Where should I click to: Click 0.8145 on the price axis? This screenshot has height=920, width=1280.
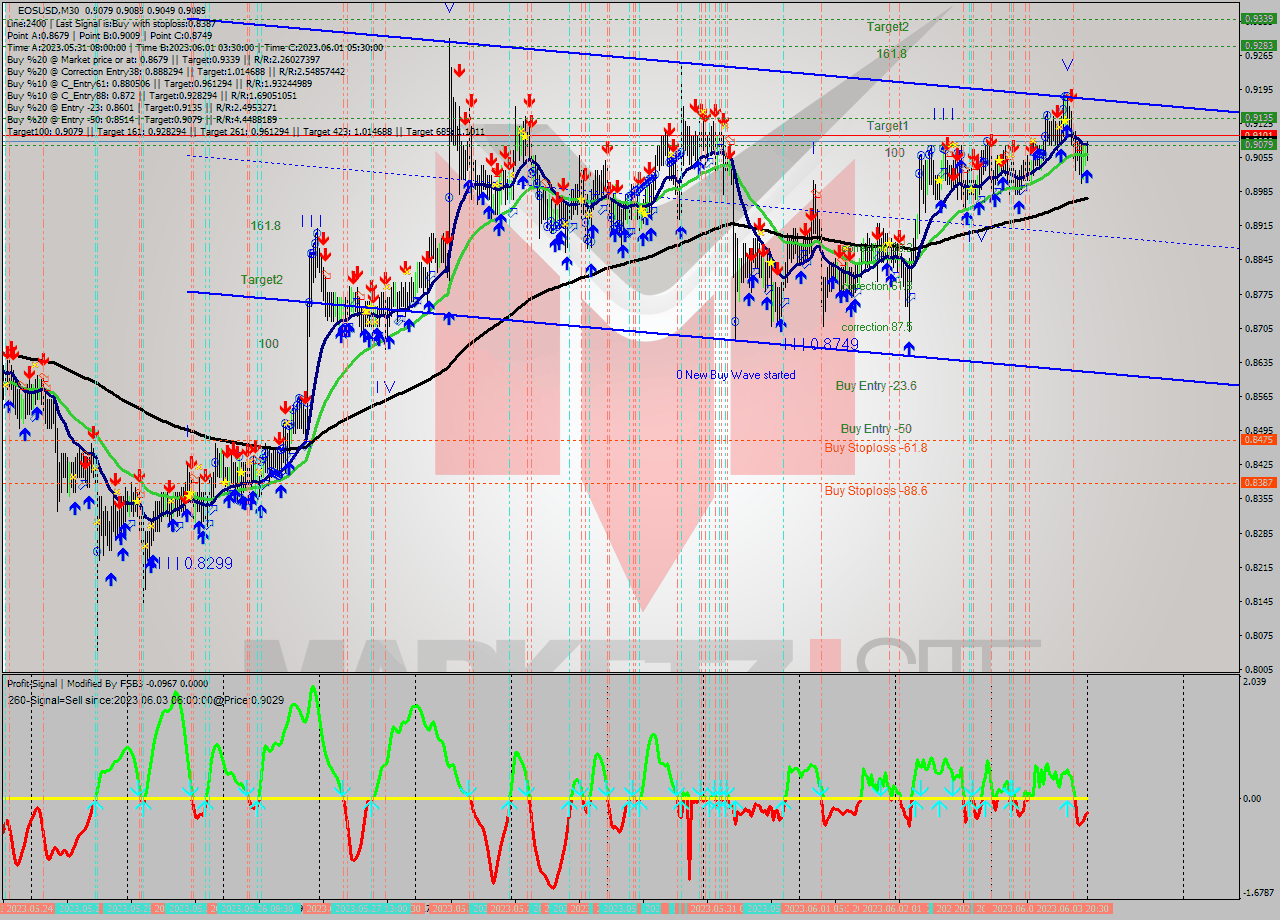click(1257, 601)
